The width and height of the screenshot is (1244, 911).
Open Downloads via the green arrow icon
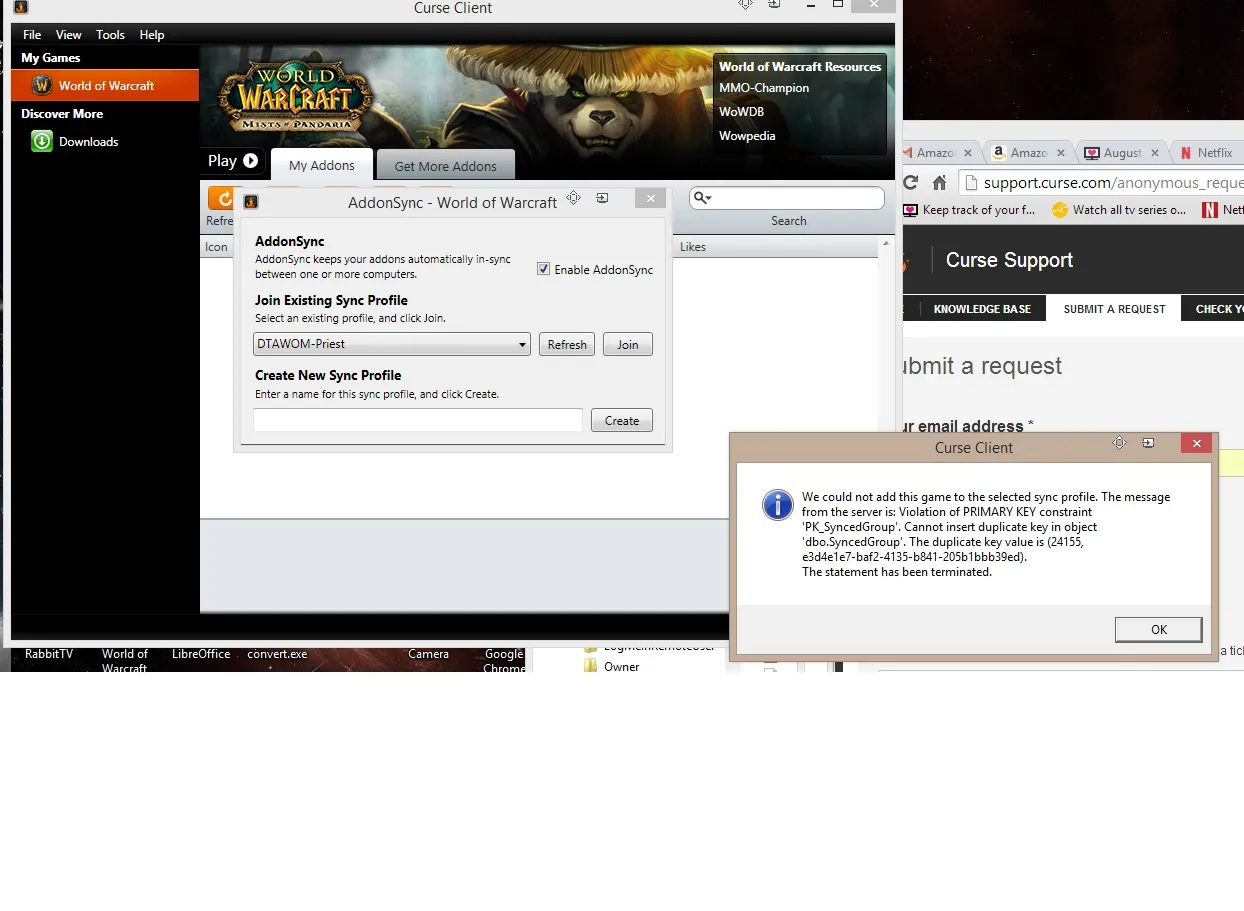[41, 142]
